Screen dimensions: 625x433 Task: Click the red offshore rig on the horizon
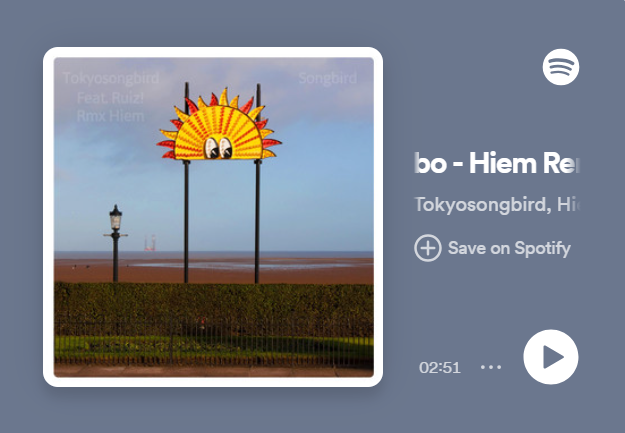pos(150,243)
